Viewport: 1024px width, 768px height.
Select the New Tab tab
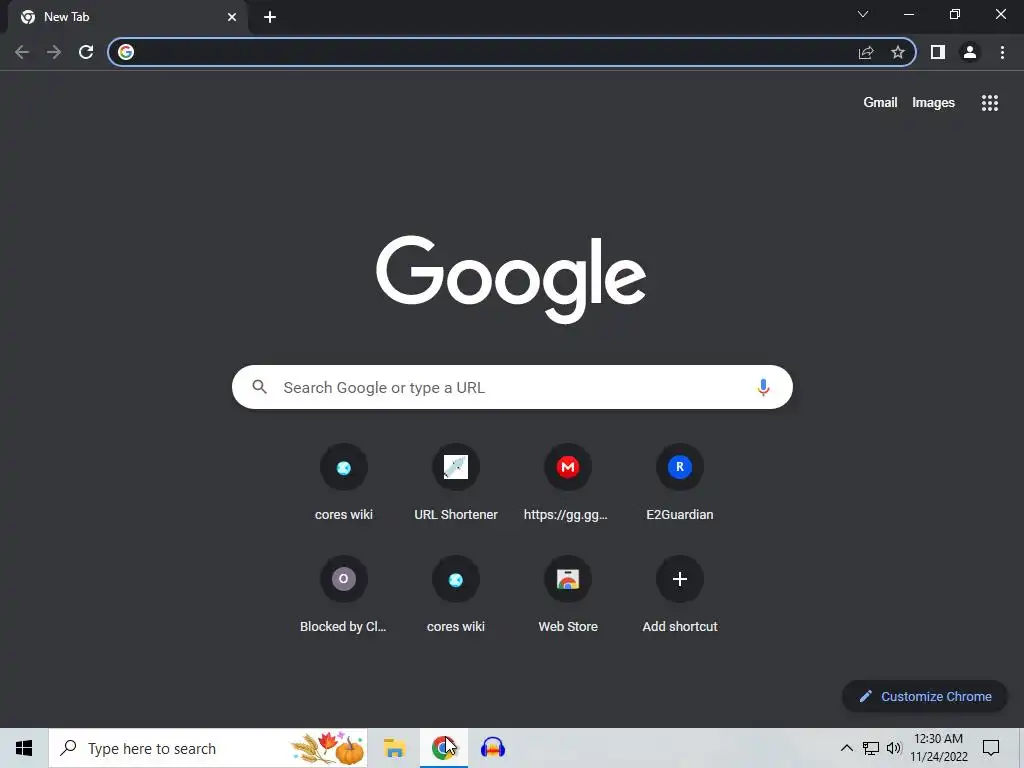pos(127,17)
